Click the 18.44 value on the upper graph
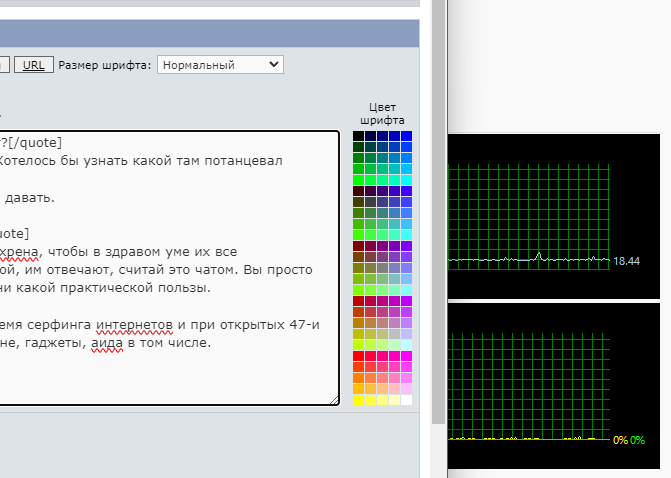This screenshot has height=478, width=671. point(626,261)
